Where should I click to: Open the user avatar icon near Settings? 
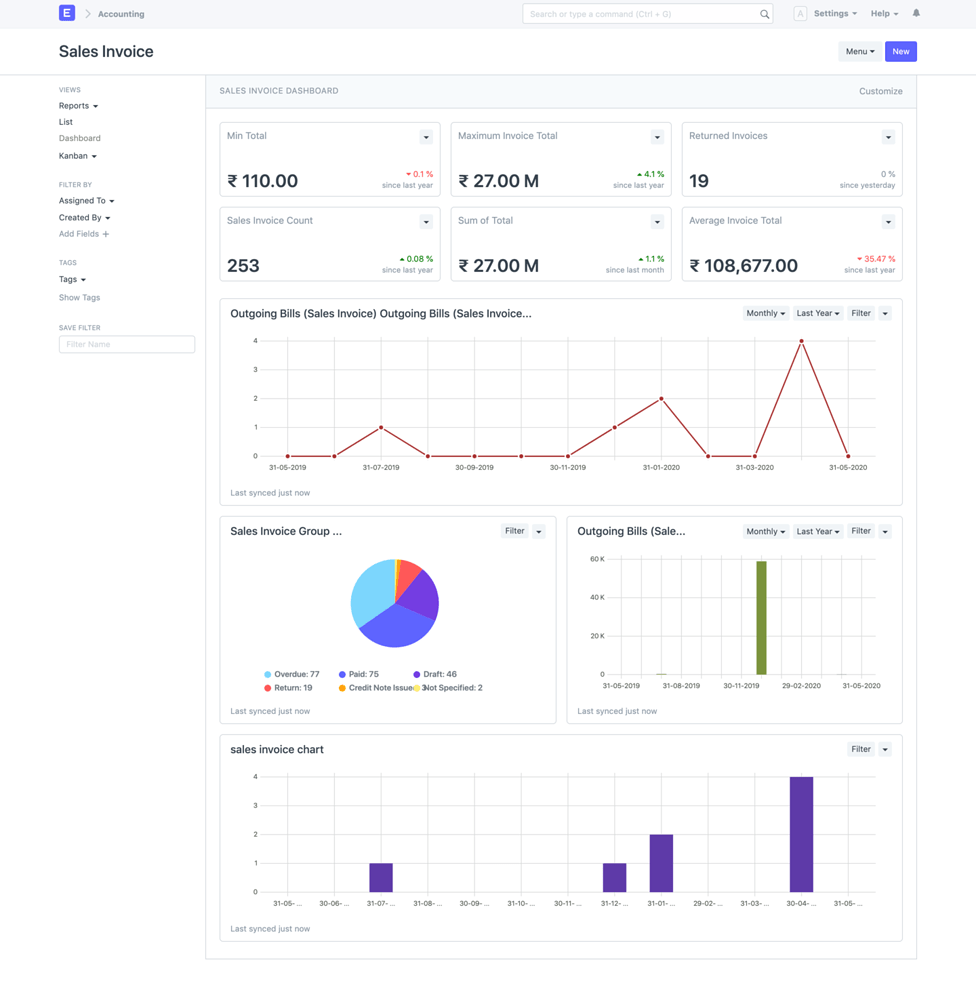click(800, 13)
